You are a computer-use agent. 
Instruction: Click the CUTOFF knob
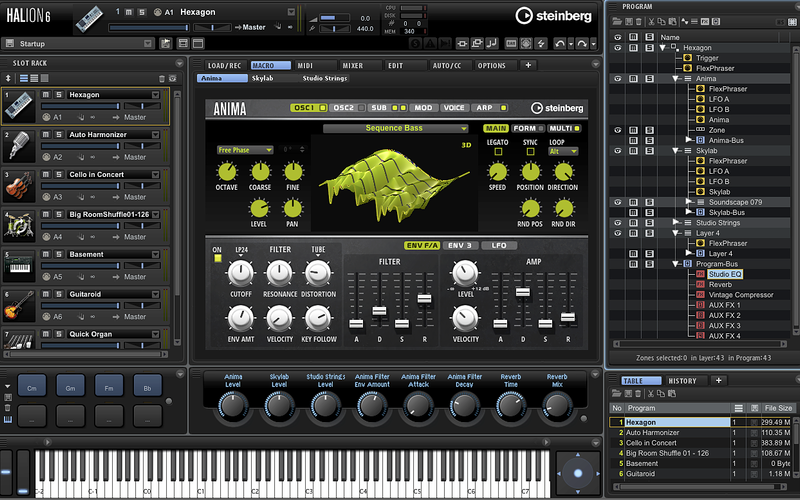pos(240,273)
